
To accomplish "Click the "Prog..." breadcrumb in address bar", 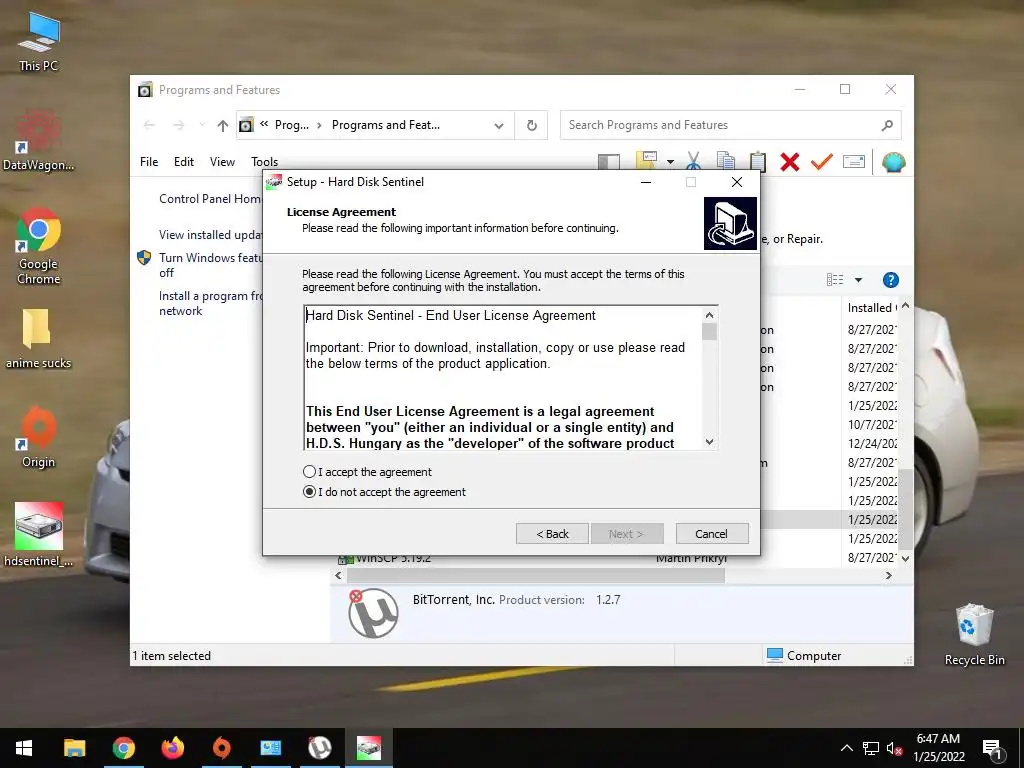I will [291, 125].
